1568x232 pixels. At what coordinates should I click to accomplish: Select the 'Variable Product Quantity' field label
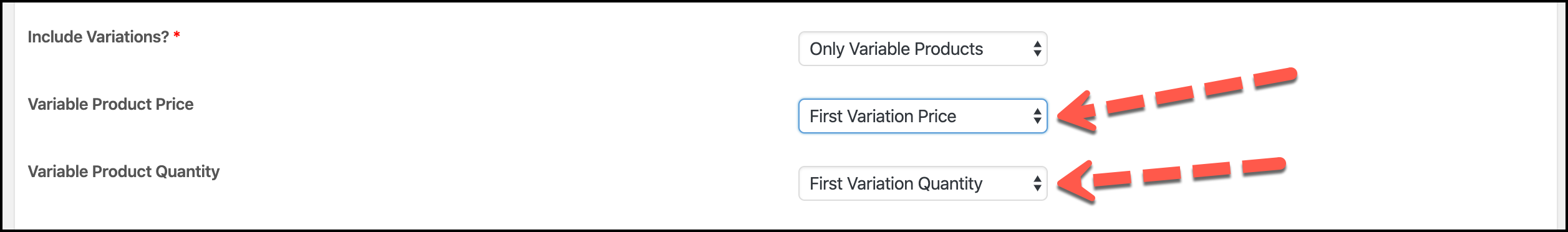[123, 172]
